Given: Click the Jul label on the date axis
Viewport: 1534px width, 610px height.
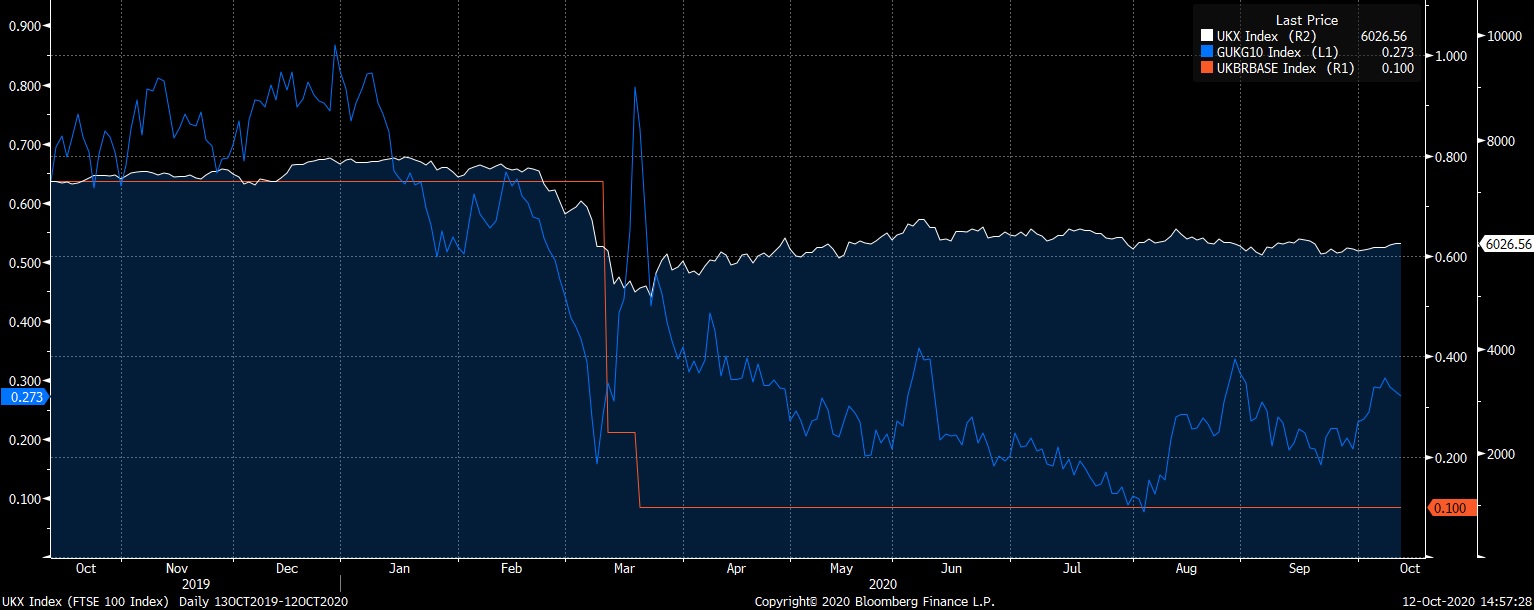Looking at the screenshot, I should point(1072,569).
